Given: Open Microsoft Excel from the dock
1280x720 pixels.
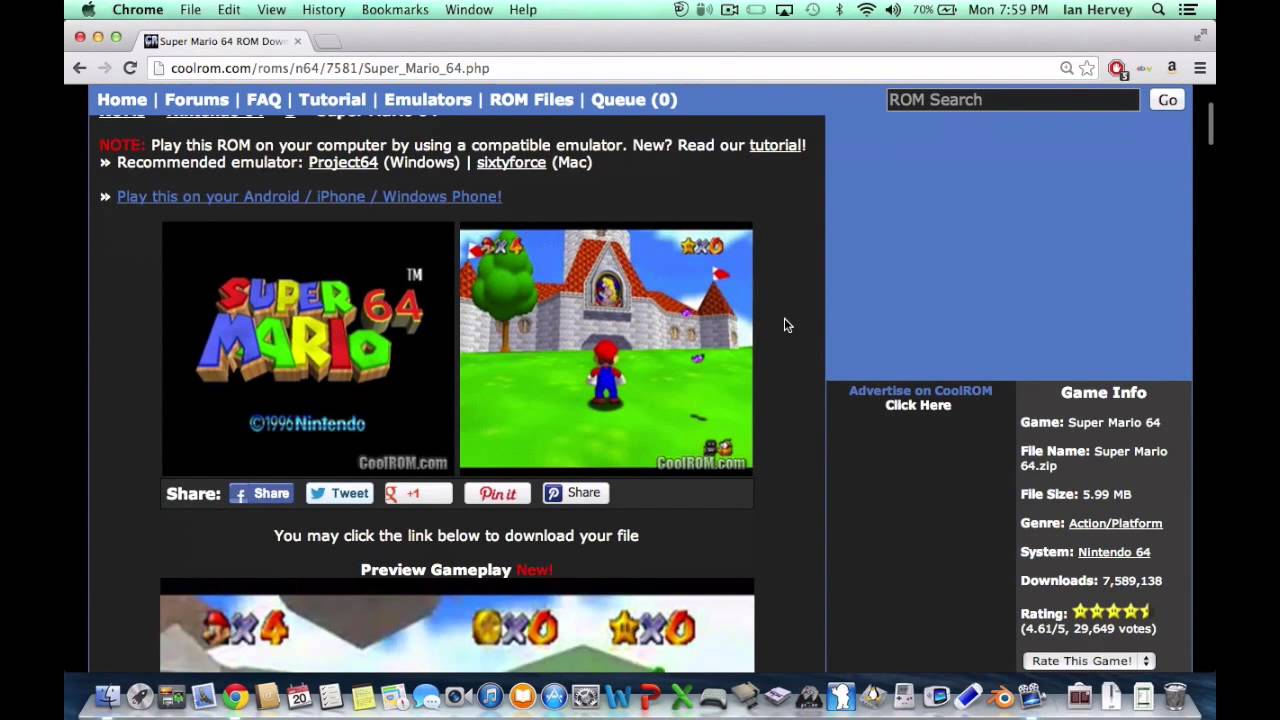Looking at the screenshot, I should 682,696.
